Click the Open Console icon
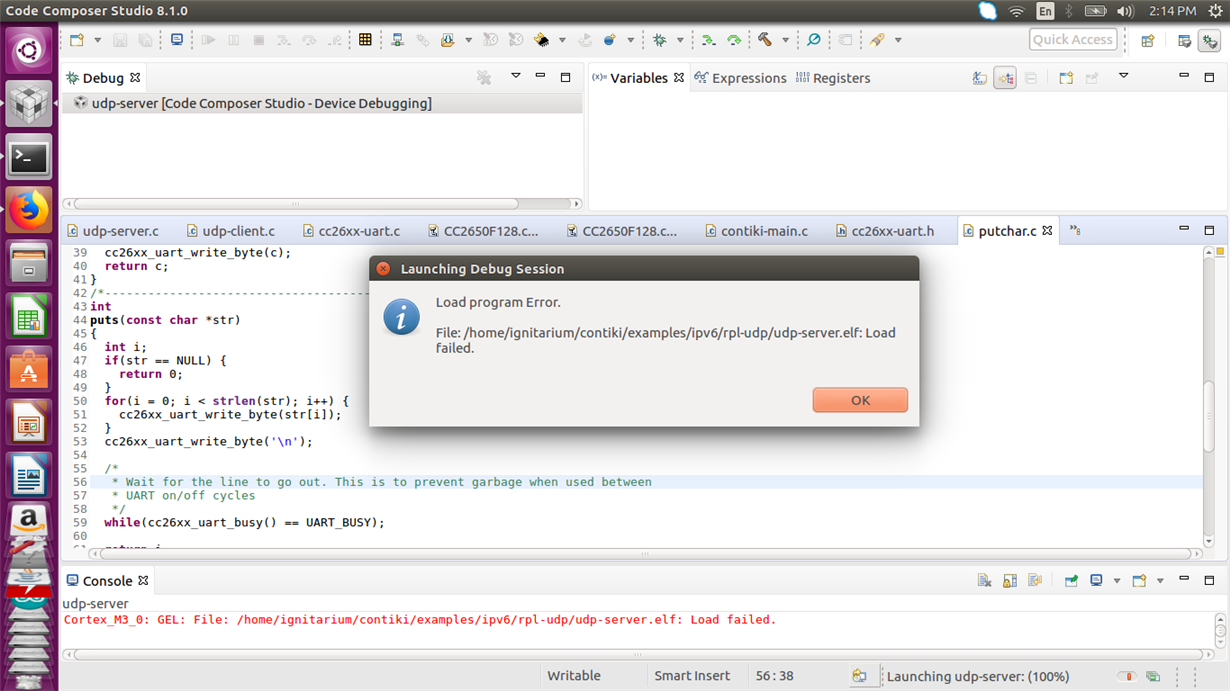Image resolution: width=1230 pixels, height=691 pixels. 1139,580
